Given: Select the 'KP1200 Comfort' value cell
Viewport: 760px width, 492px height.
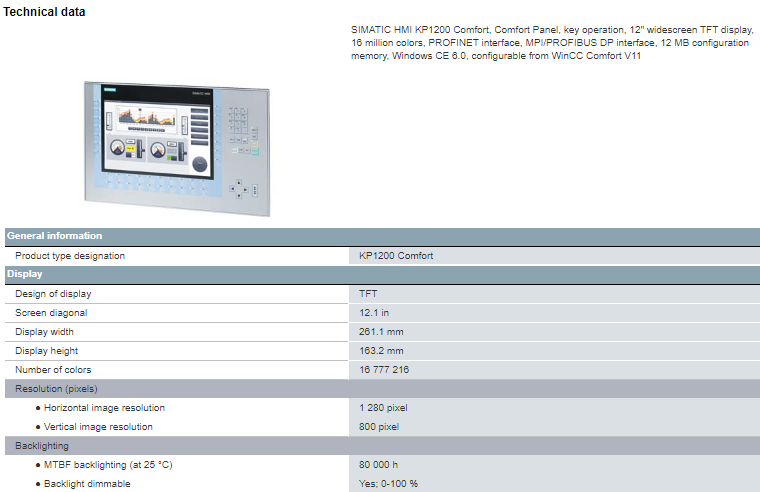Looking at the screenshot, I should (x=554, y=255).
